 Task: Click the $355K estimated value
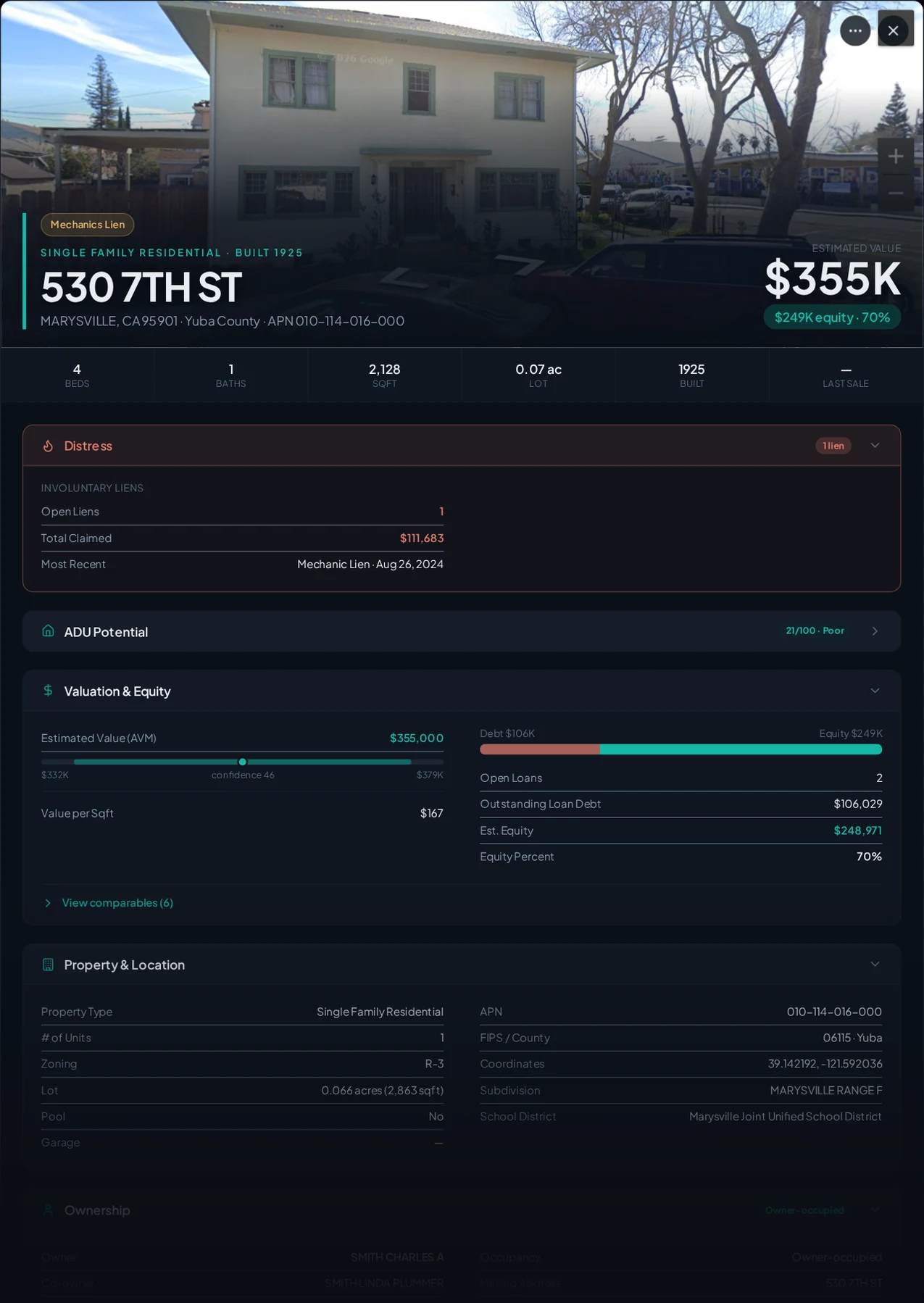[x=833, y=278]
